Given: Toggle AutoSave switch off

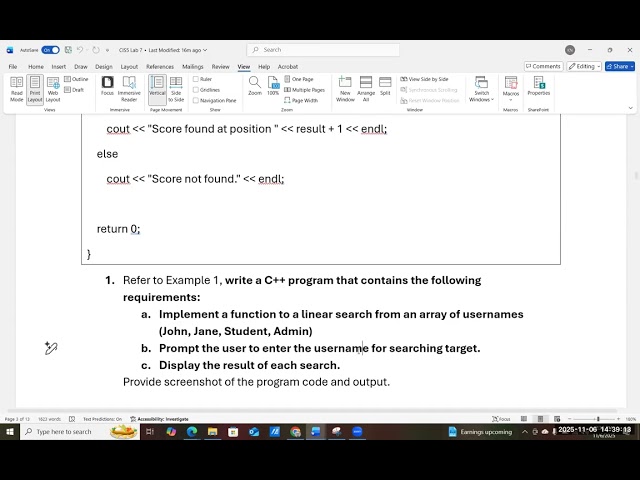Looking at the screenshot, I should (x=51, y=50).
